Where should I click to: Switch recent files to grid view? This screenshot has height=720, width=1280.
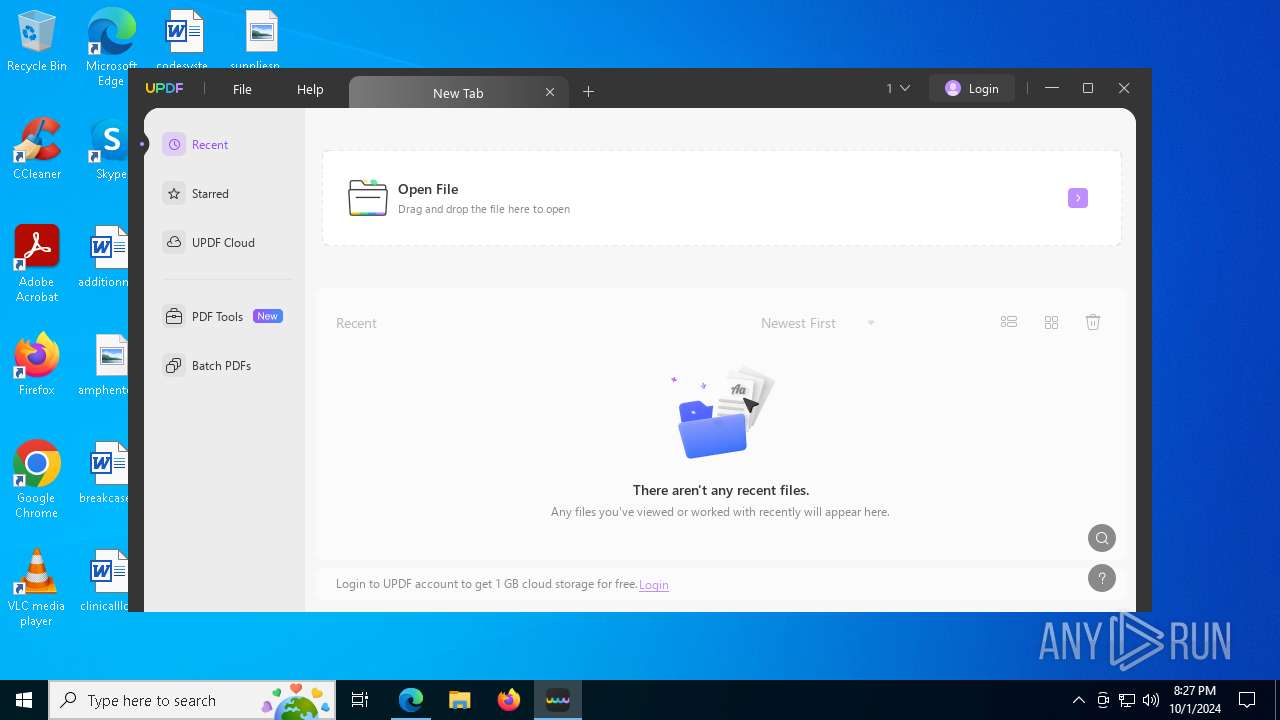[1051, 322]
